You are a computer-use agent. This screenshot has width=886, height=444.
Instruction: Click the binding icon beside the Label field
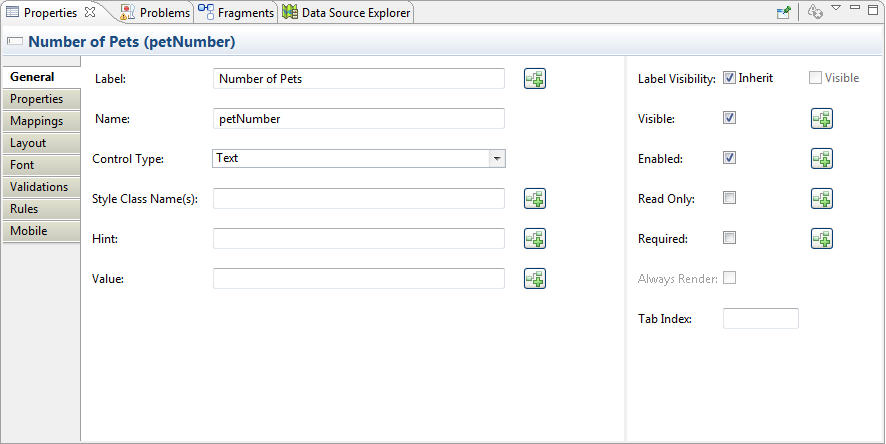[535, 79]
